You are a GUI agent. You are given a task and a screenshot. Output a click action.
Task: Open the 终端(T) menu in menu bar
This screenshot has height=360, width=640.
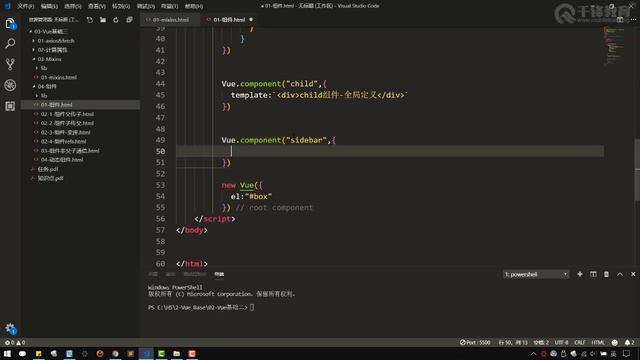(169, 6)
